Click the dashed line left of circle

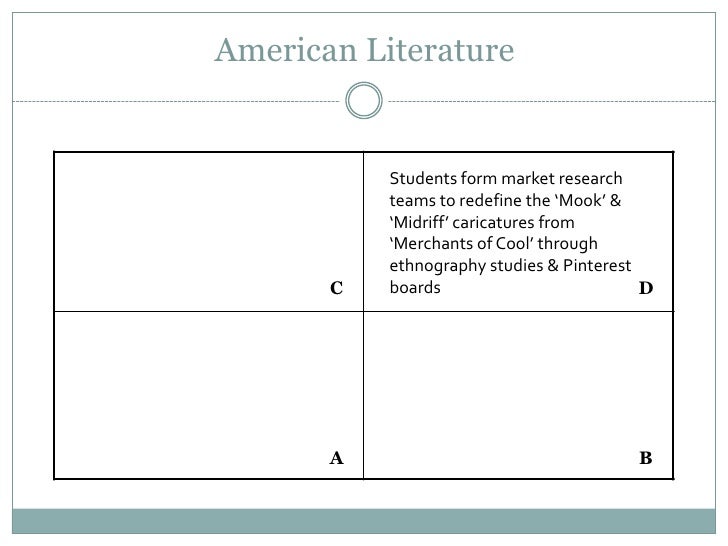click(176, 101)
